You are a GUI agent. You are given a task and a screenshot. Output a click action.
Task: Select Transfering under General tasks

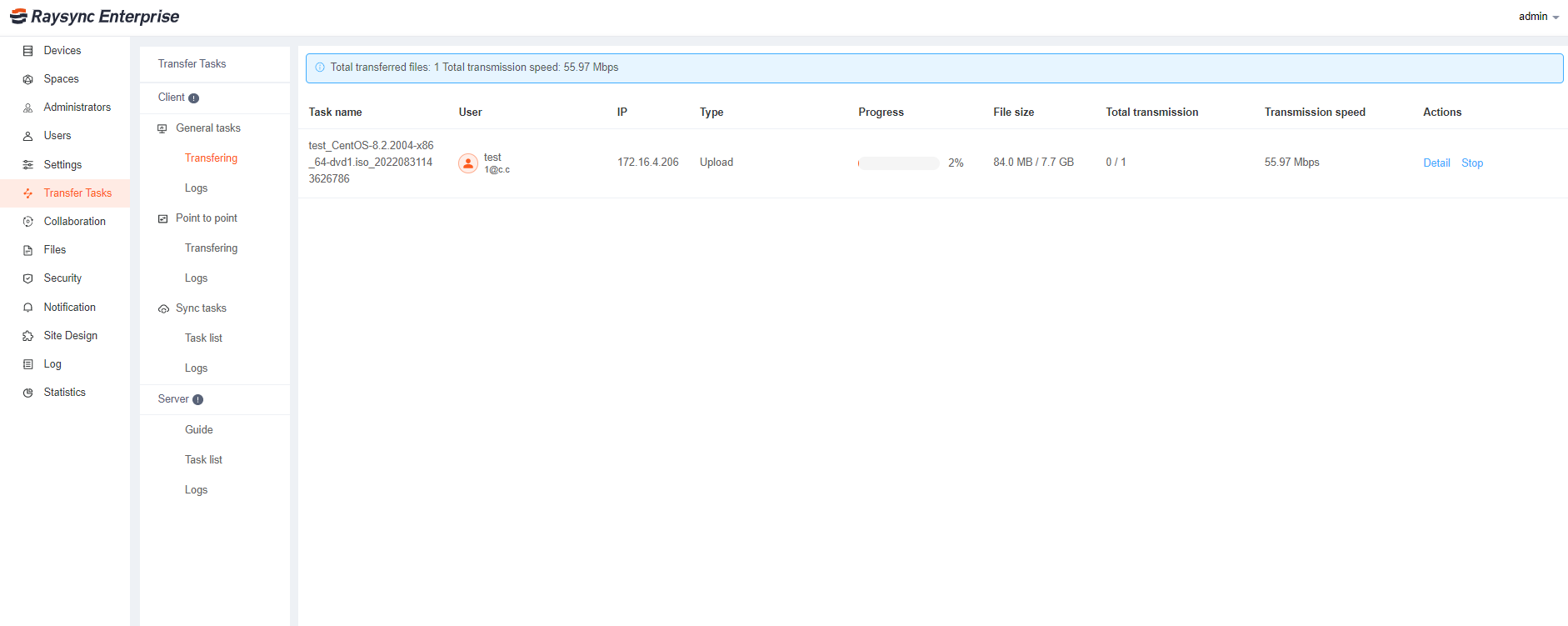(211, 158)
